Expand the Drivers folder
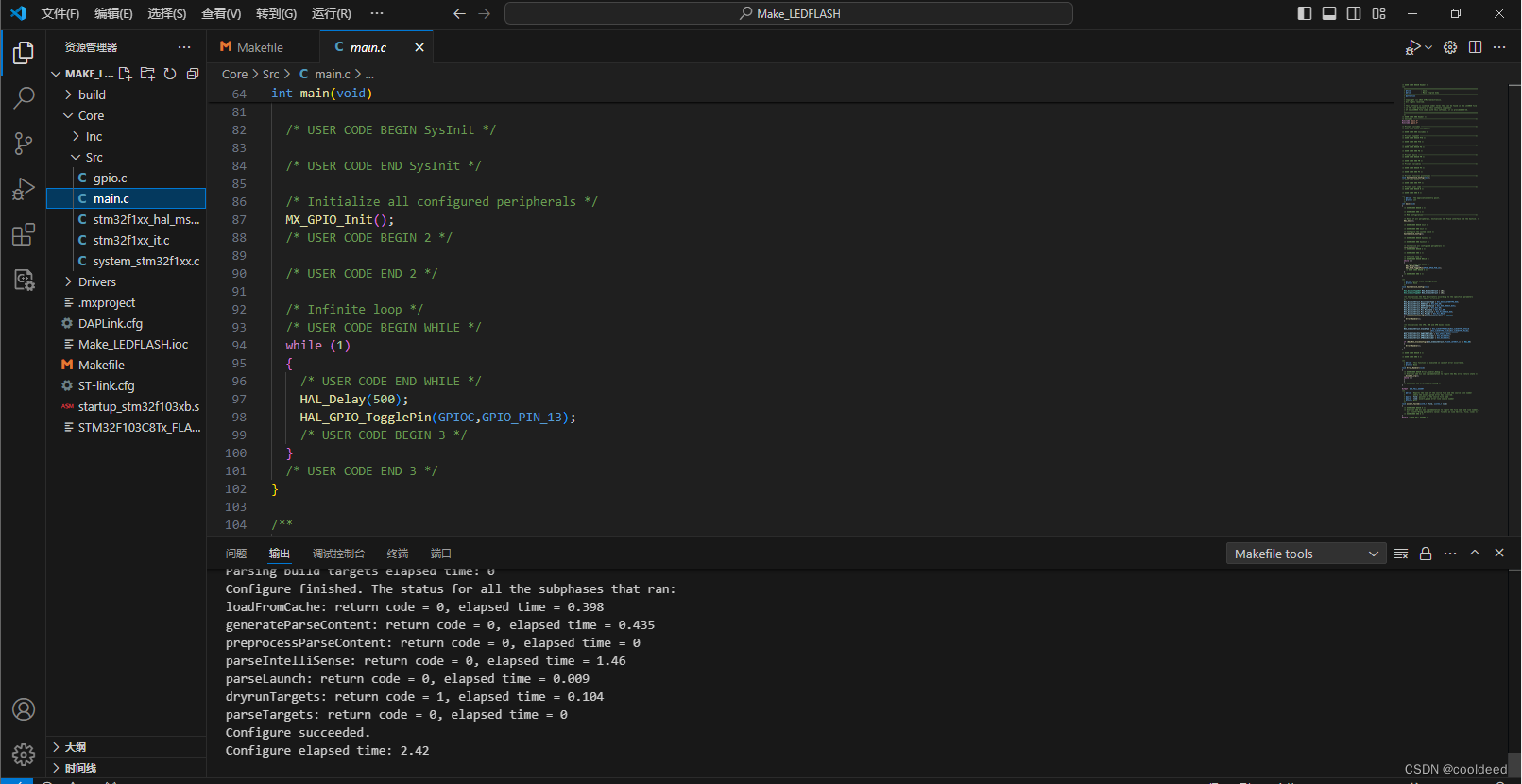Screen dimensions: 1522x784 click(127, 281)
